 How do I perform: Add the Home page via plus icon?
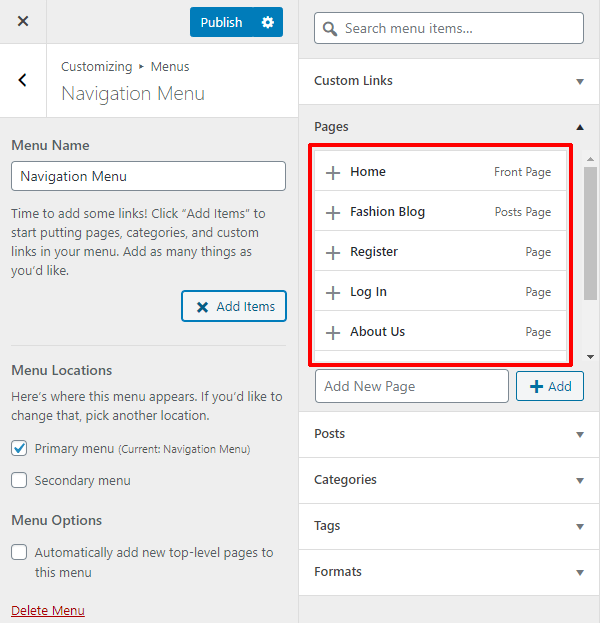click(333, 172)
